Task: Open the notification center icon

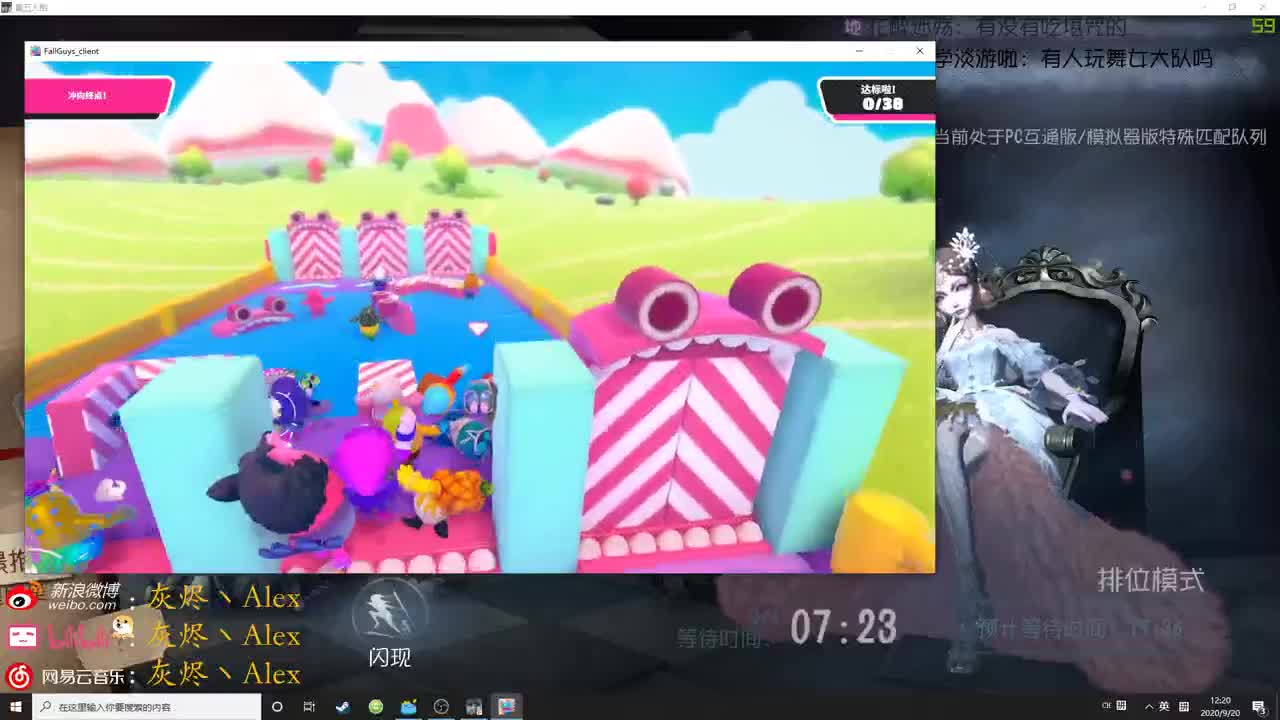Action: [1257, 707]
